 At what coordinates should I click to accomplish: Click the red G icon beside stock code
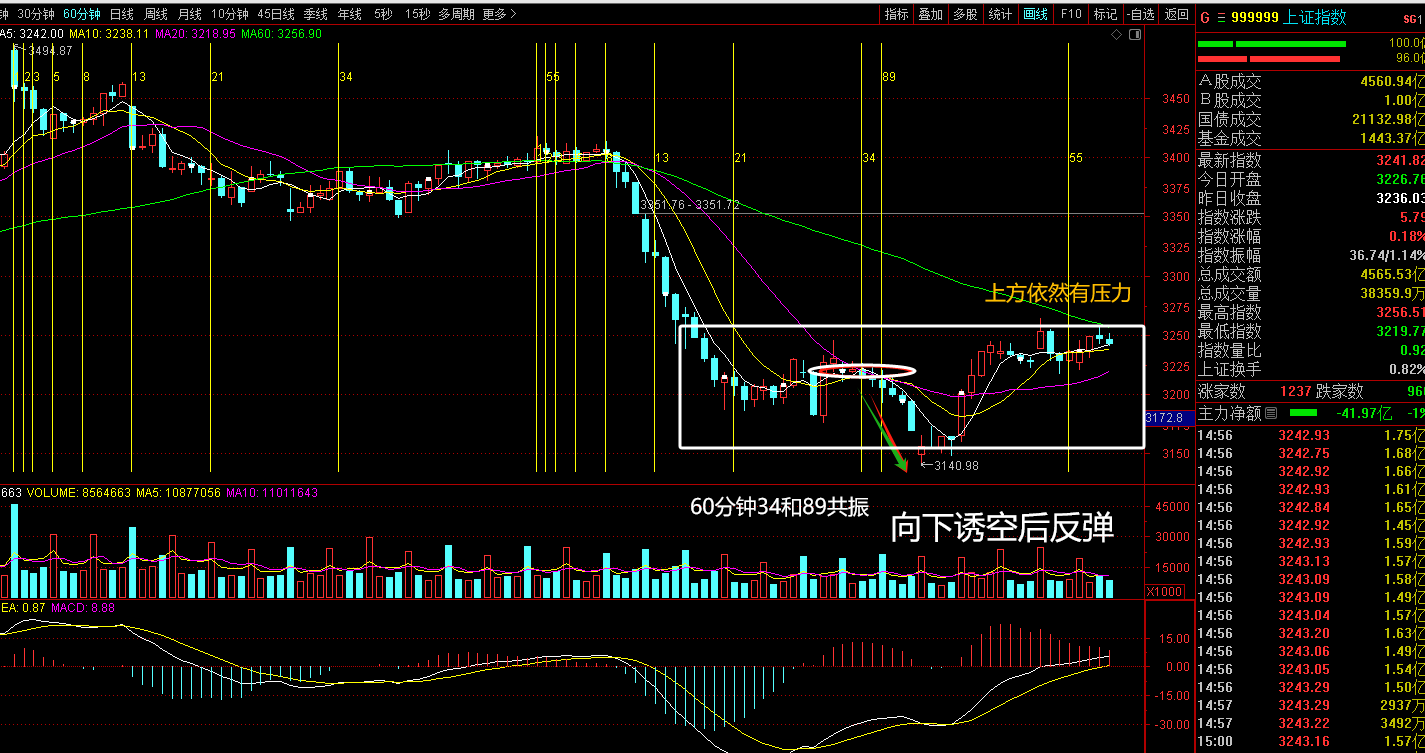click(1205, 17)
